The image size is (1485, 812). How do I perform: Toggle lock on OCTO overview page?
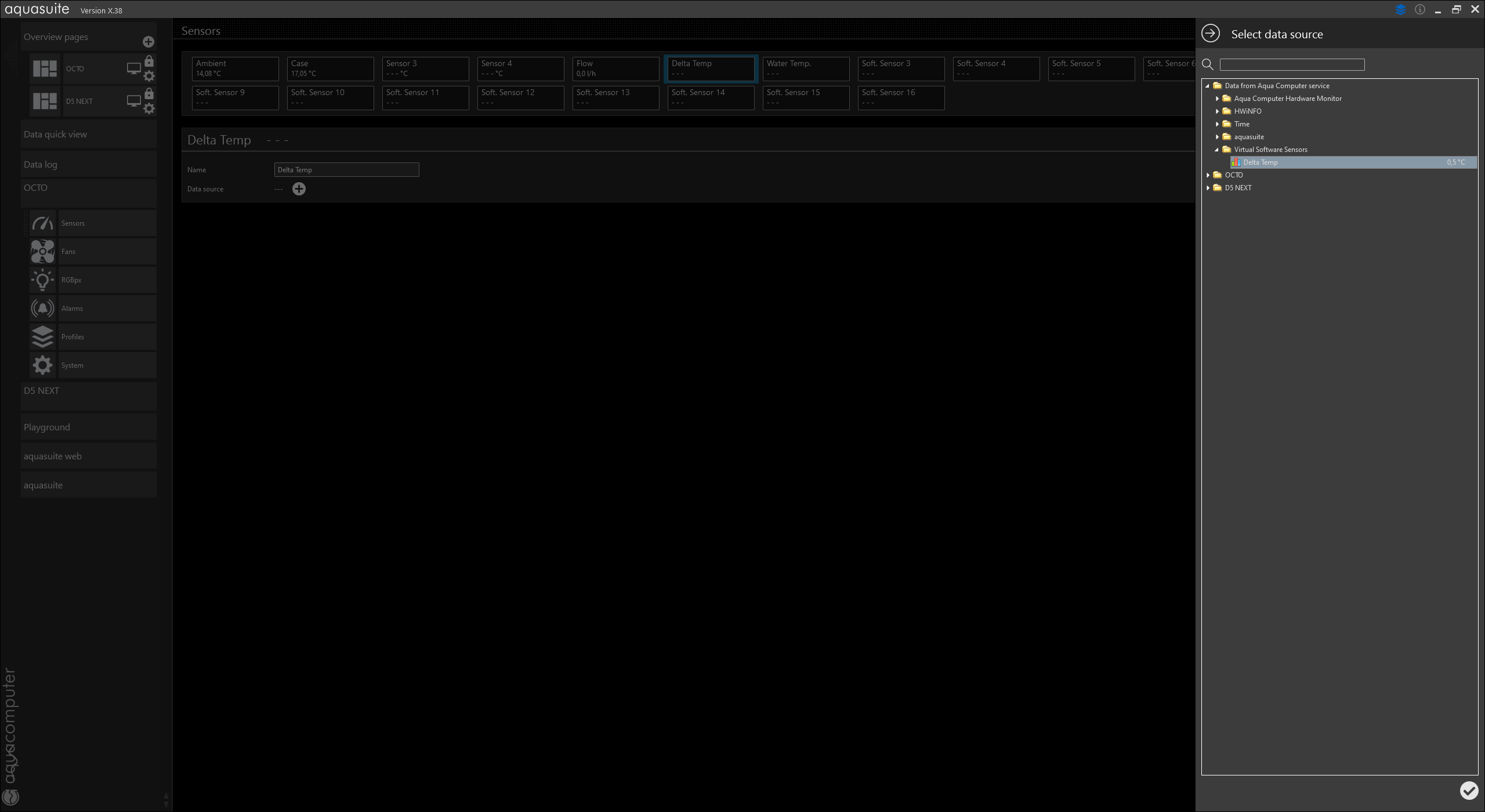point(149,61)
